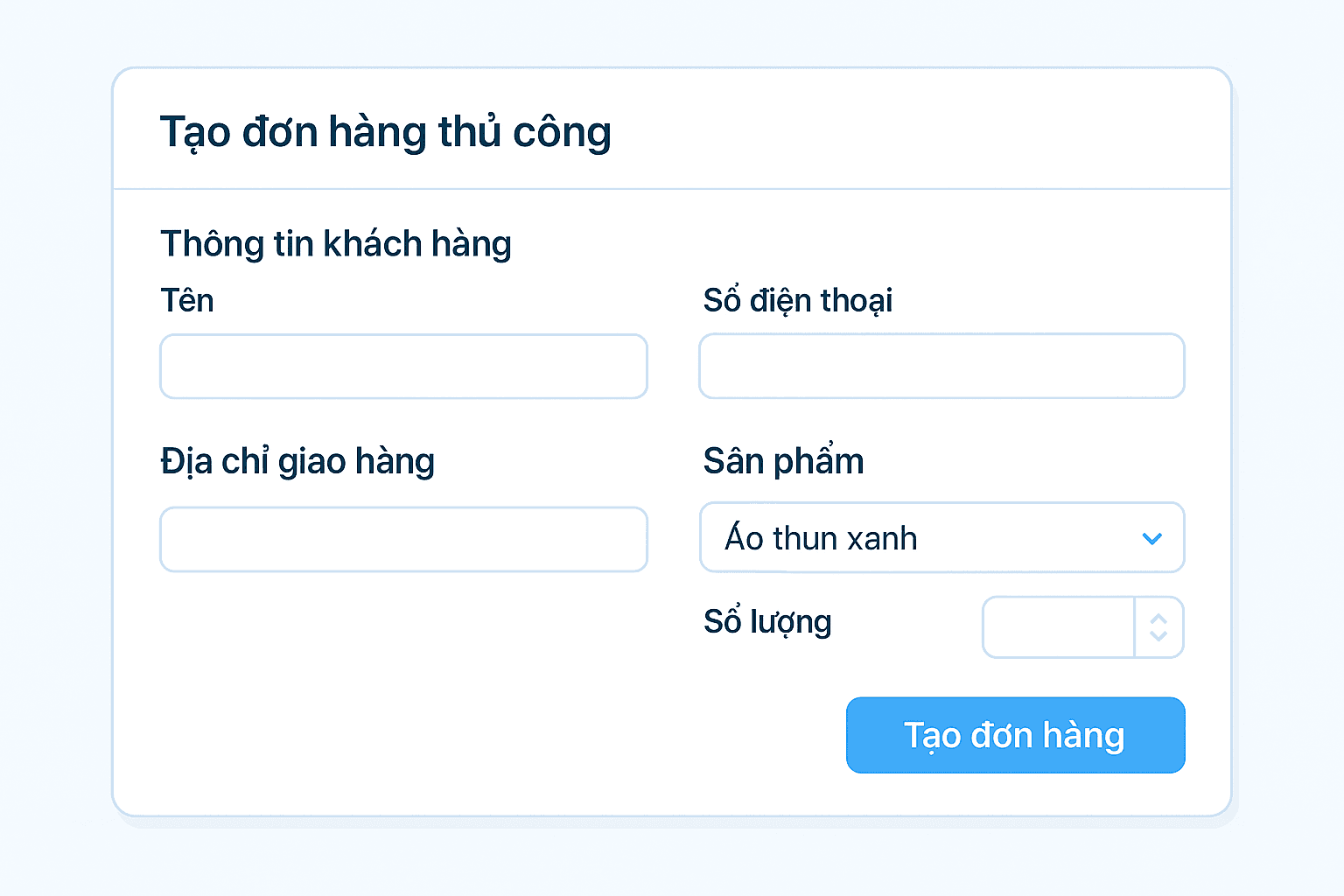Click into the Số điện thoại field
Screen dimensions: 1344x896
[941, 366]
